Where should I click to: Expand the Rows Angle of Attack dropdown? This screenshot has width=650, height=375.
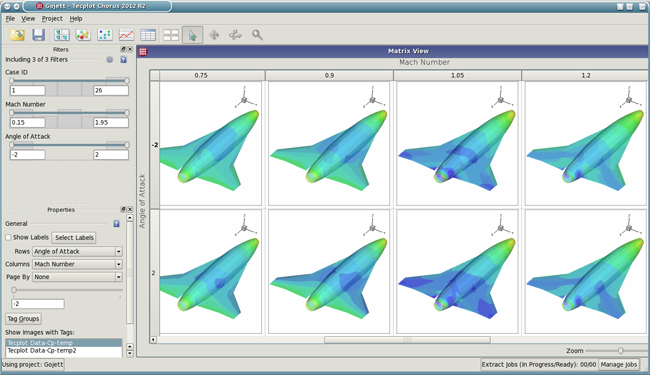point(77,252)
